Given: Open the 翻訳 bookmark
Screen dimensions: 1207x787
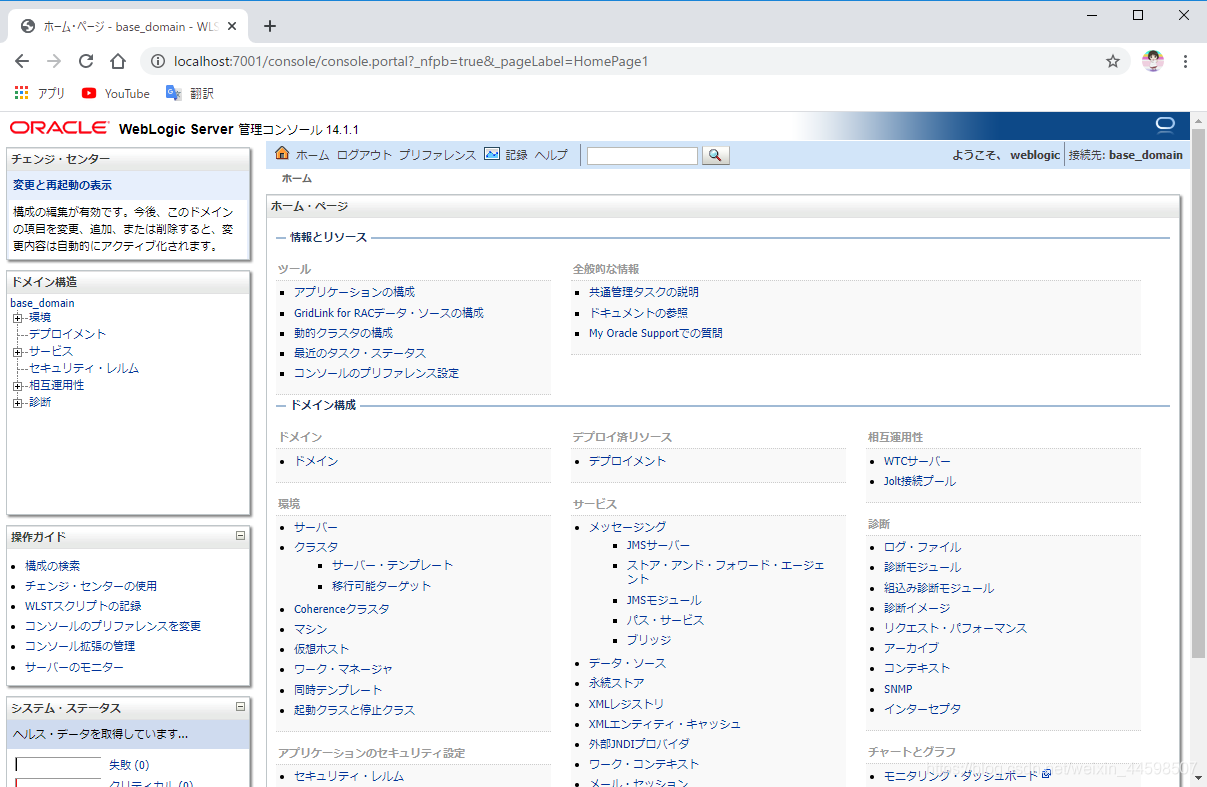Looking at the screenshot, I should point(190,93).
